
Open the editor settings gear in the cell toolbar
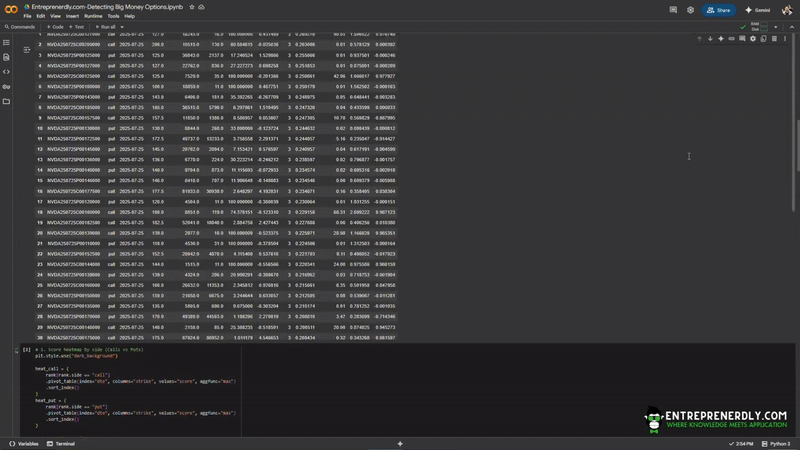753,39
